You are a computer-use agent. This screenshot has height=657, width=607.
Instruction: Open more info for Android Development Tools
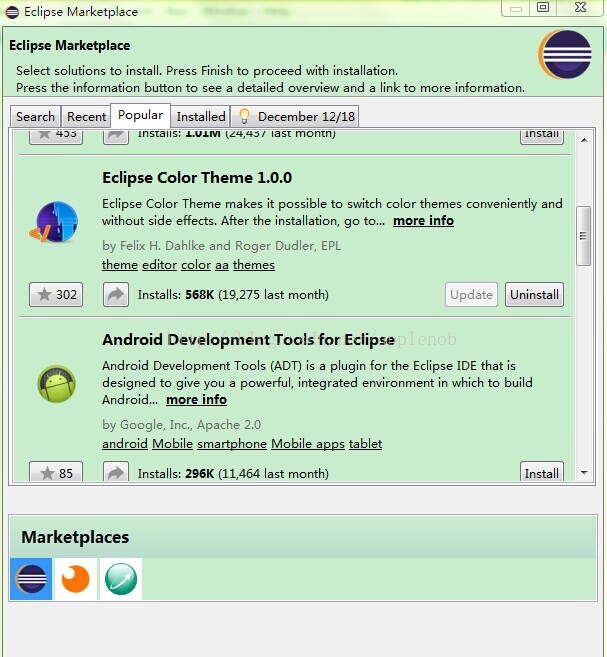(x=196, y=400)
